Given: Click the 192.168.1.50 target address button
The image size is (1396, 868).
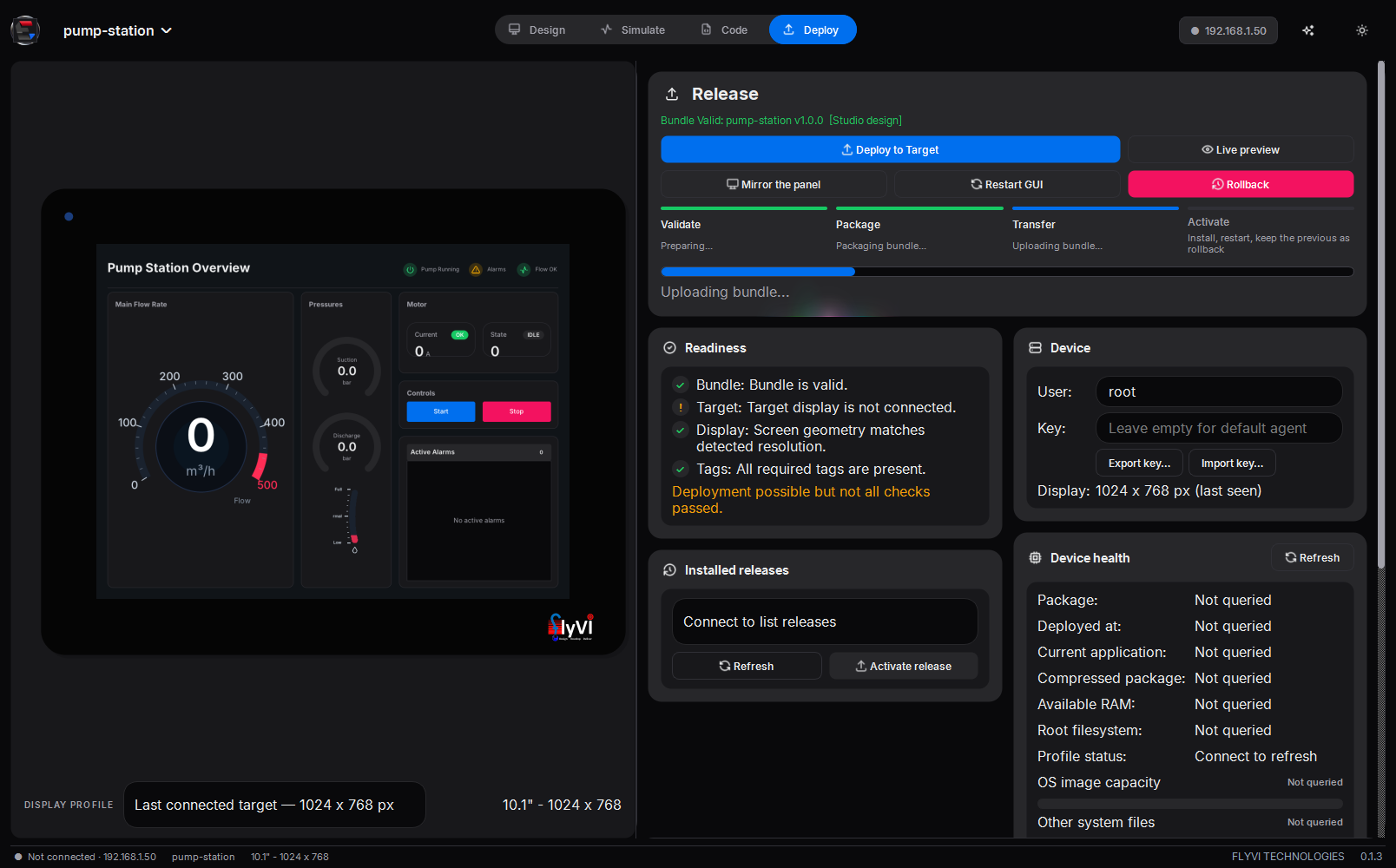Looking at the screenshot, I should point(1228,30).
